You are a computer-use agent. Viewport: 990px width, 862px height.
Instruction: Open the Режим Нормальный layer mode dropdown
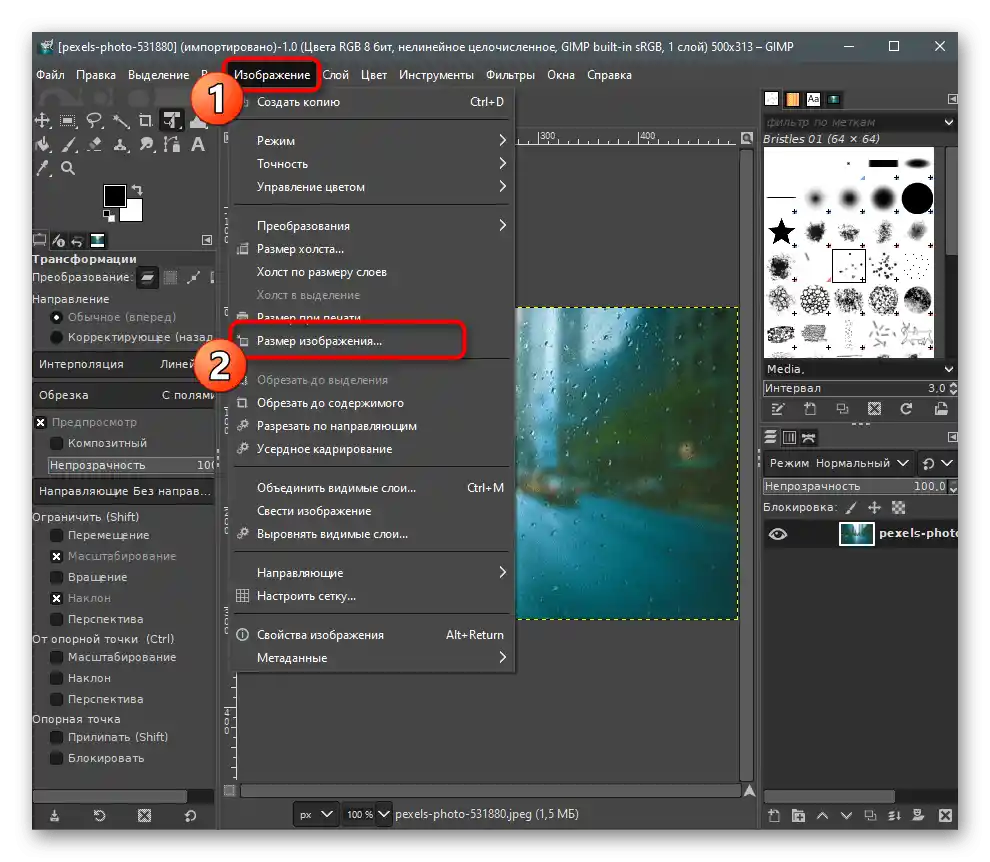838,463
